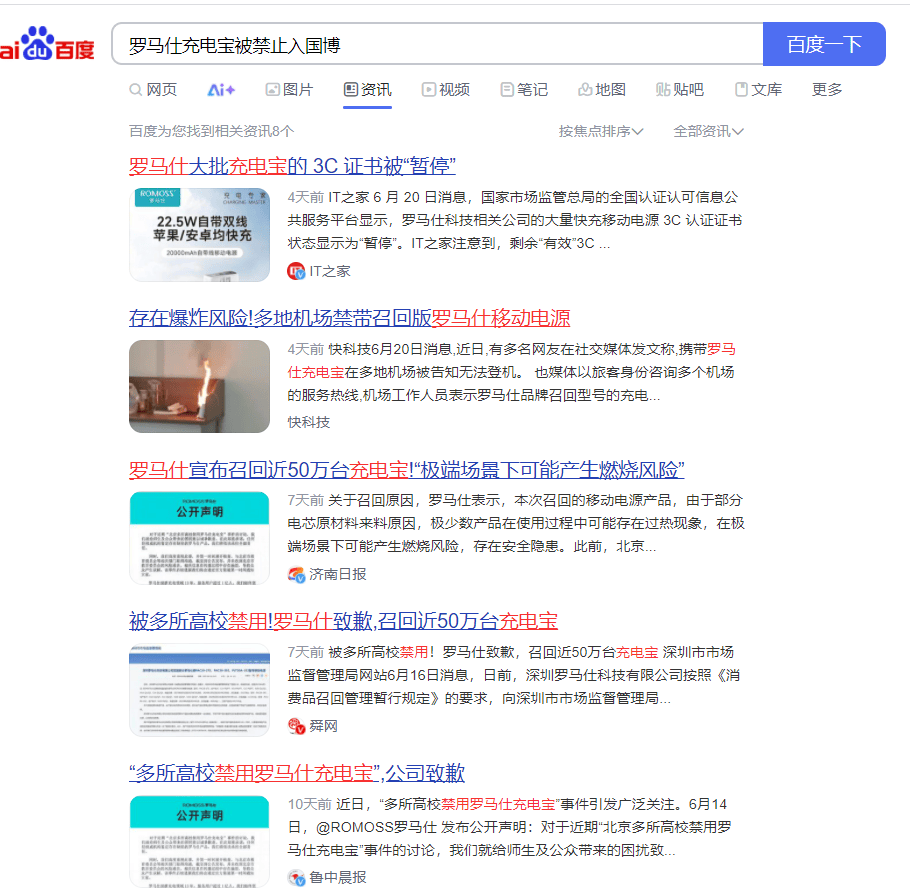Open the 贴吧 tab
The image size is (910, 893).
point(680,90)
